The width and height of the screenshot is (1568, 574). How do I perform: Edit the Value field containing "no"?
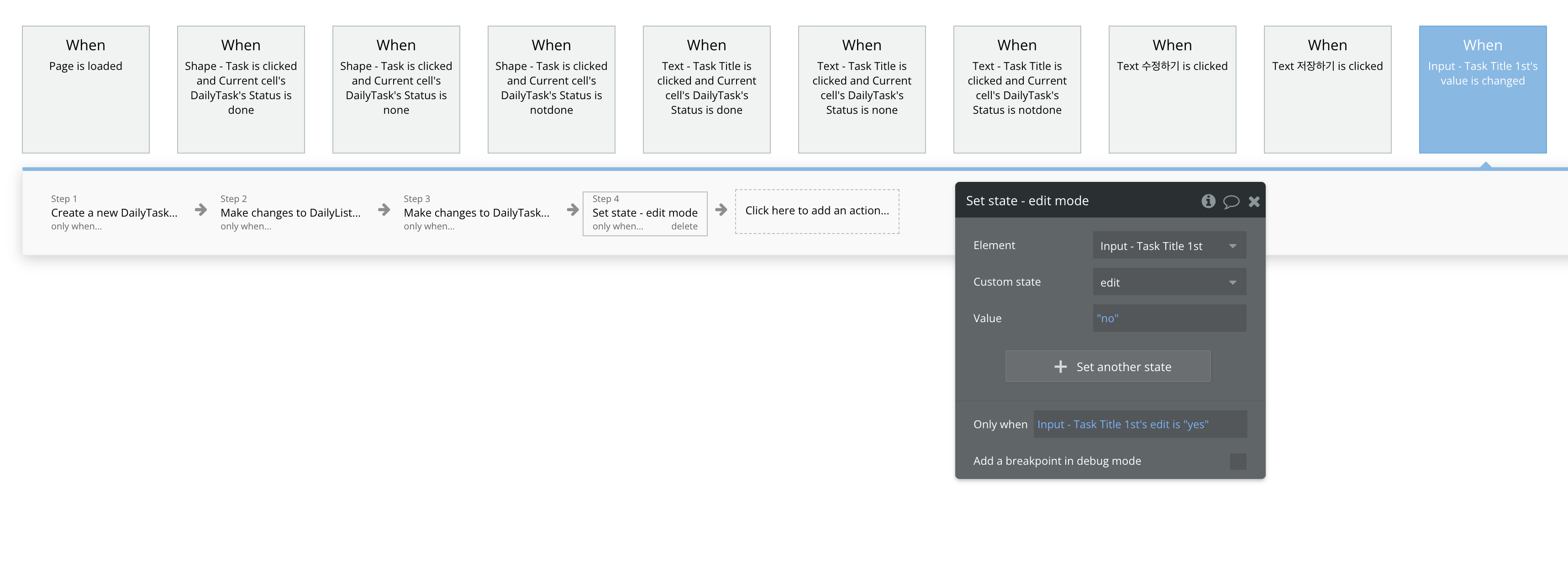coord(1169,318)
